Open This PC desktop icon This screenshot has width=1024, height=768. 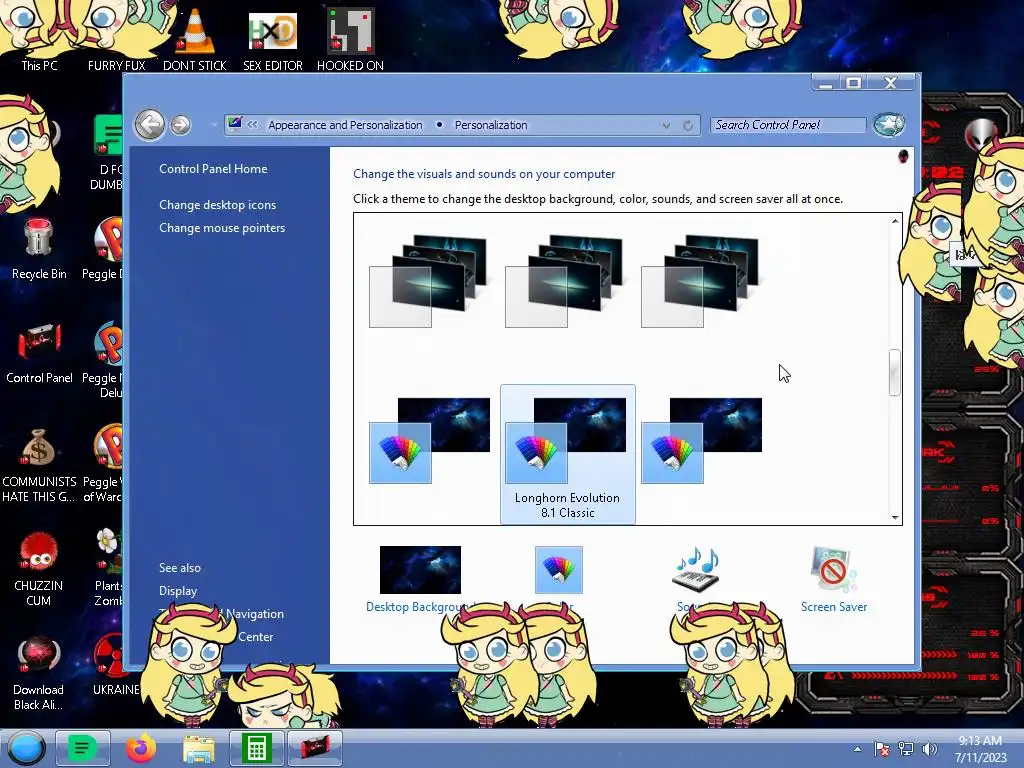39,37
